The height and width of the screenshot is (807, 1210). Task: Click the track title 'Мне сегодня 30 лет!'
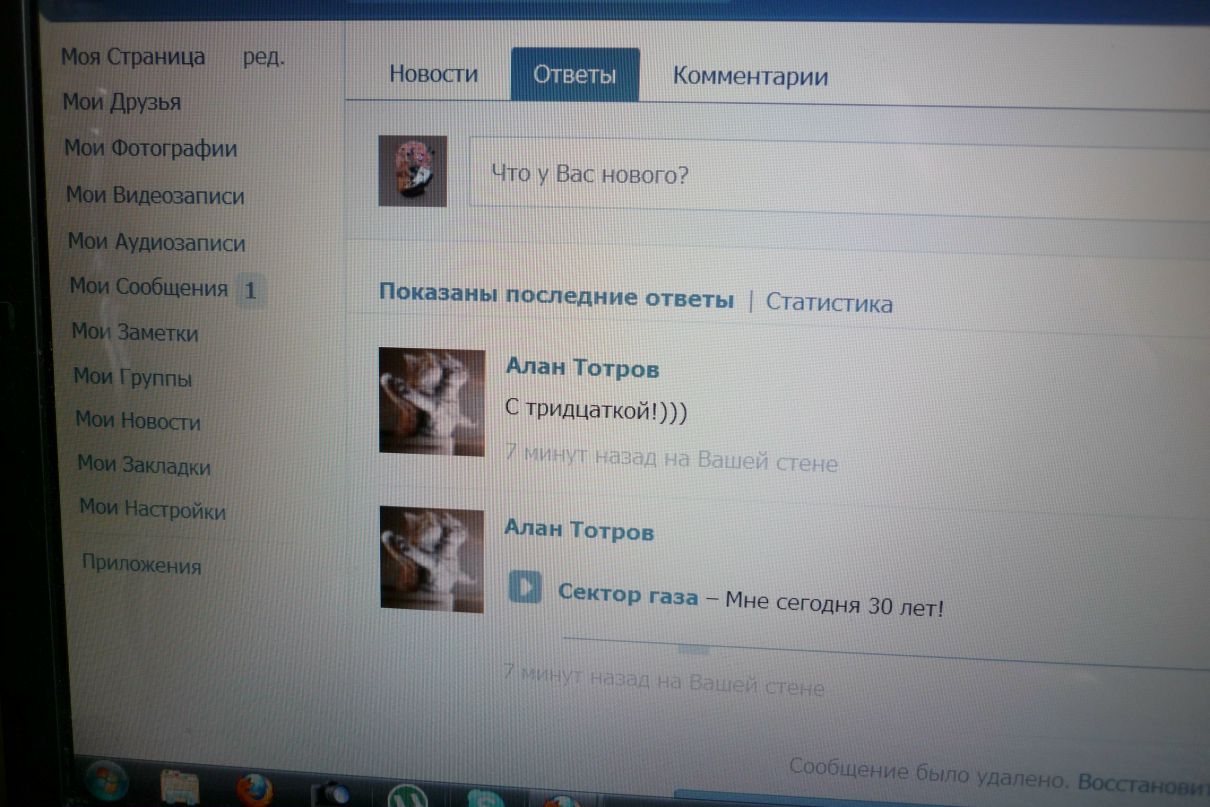[x=834, y=604]
